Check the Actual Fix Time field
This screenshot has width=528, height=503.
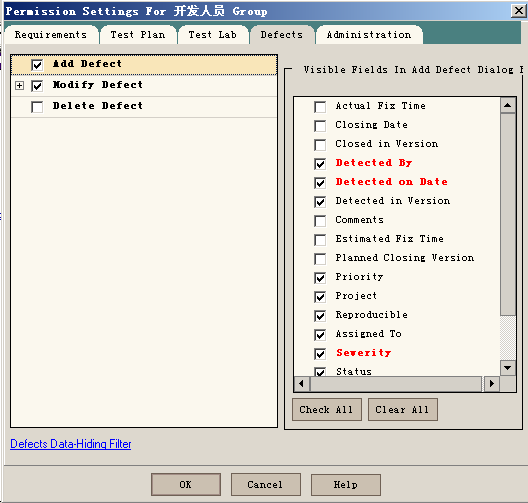[x=320, y=107]
